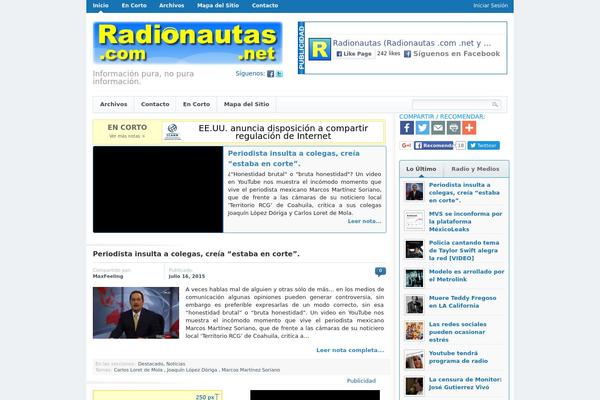Viewport: 600px width, 400px height.
Task: Open Youtube tendrá programa de radio
Action: [458, 357]
